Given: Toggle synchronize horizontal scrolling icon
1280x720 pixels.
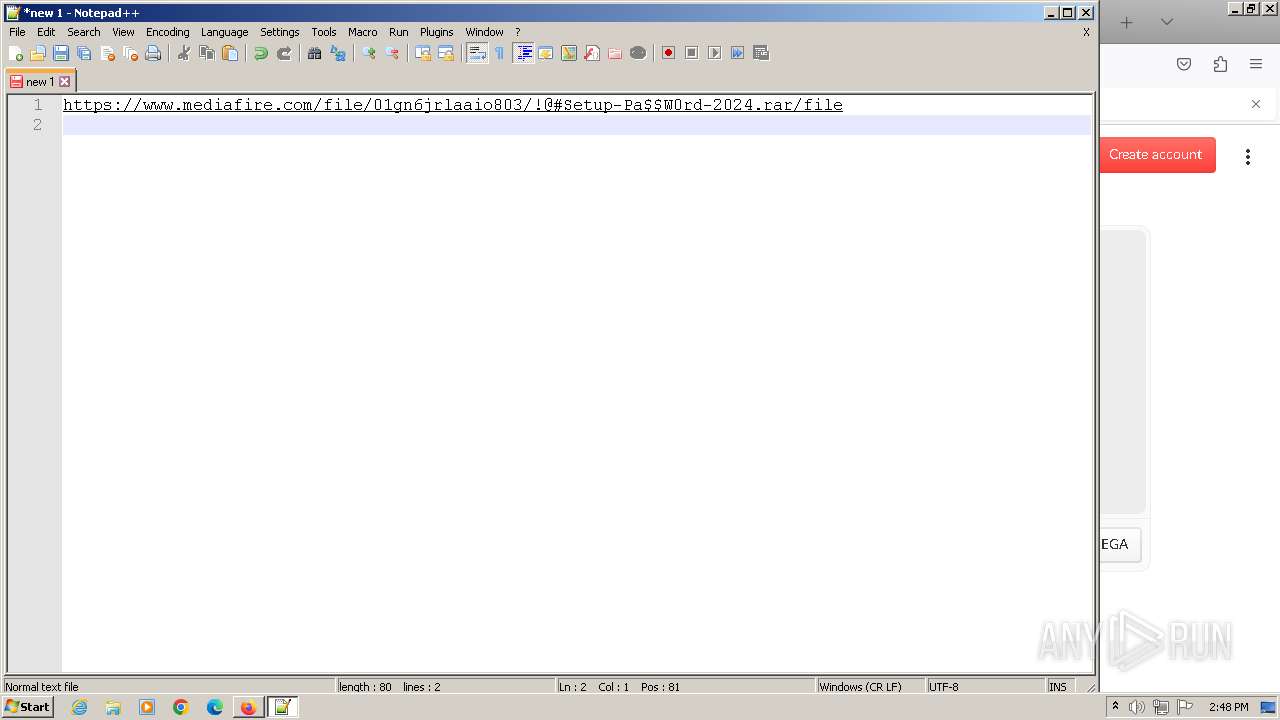Looking at the screenshot, I should coord(446,53).
